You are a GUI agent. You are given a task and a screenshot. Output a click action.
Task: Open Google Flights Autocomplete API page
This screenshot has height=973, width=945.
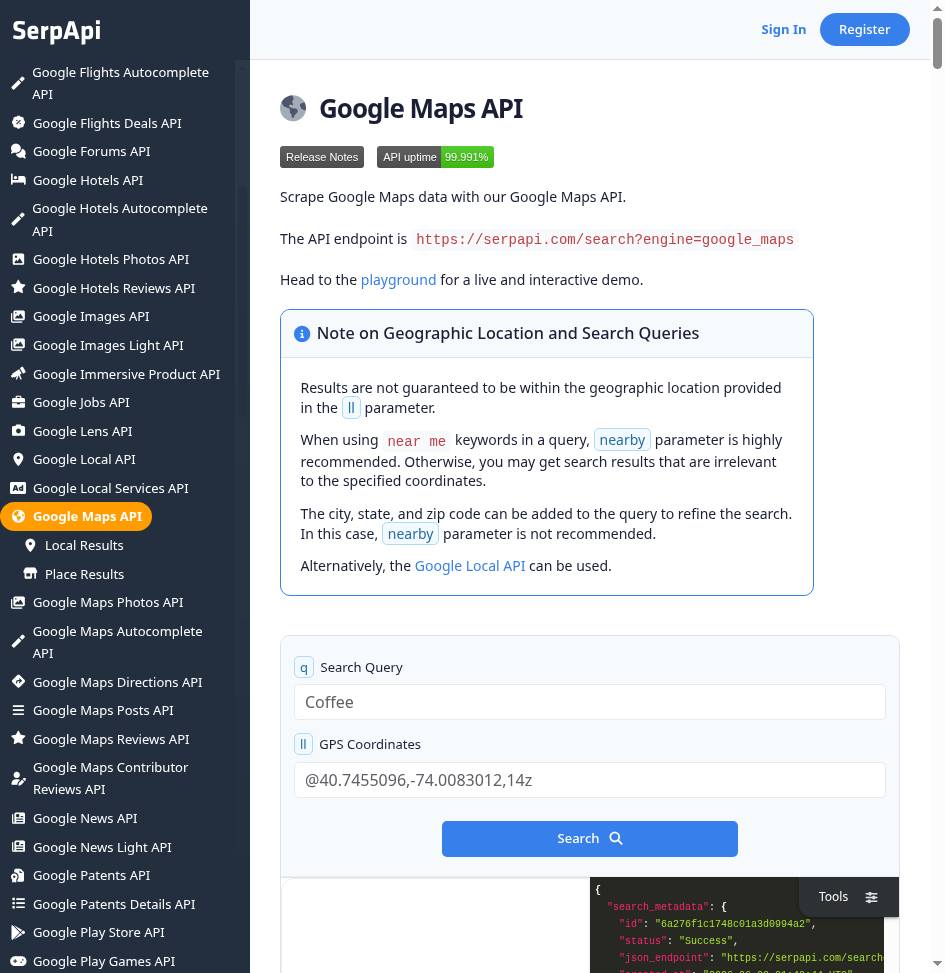click(120, 83)
